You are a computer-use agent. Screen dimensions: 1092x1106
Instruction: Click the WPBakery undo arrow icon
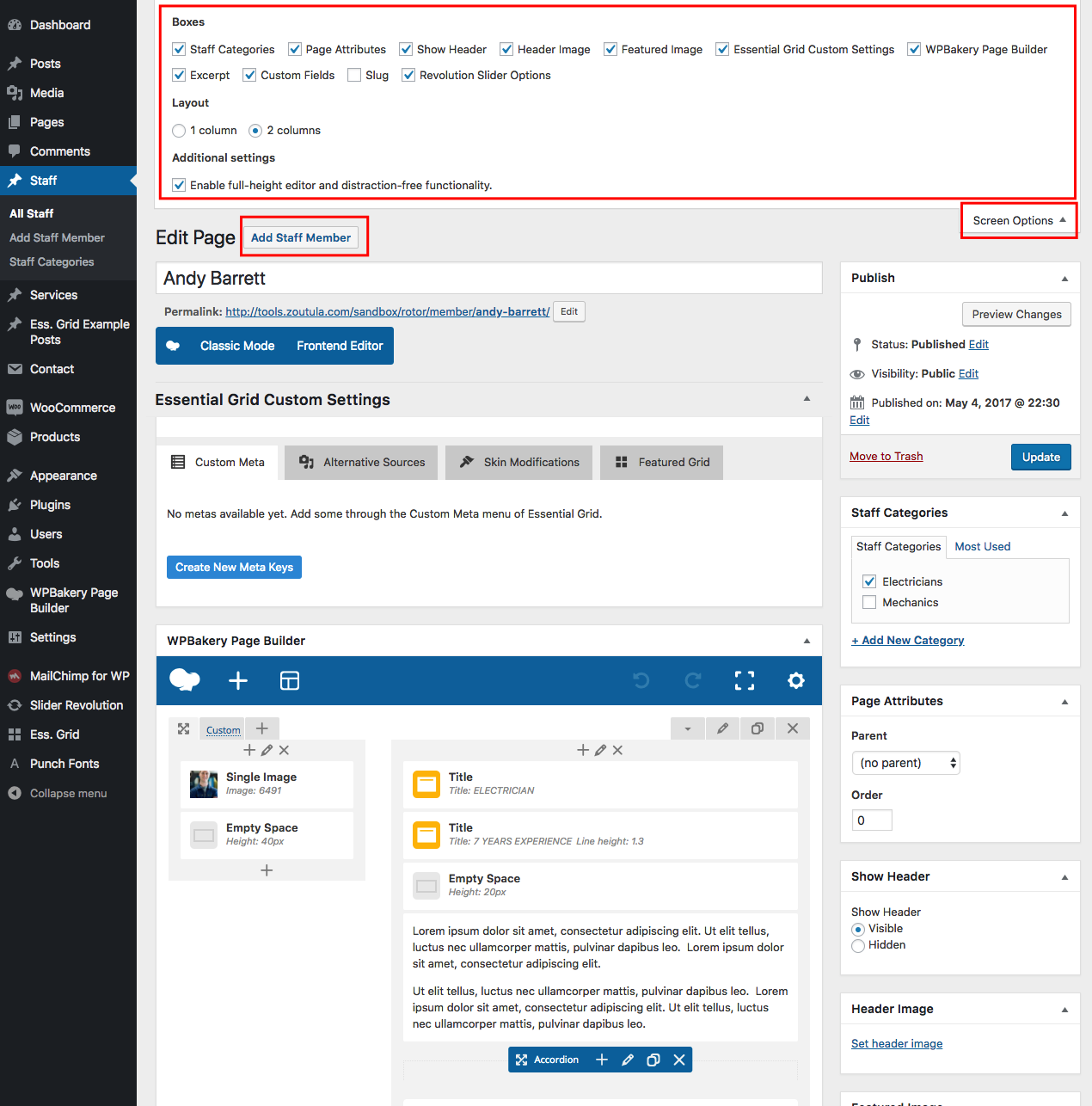click(641, 681)
